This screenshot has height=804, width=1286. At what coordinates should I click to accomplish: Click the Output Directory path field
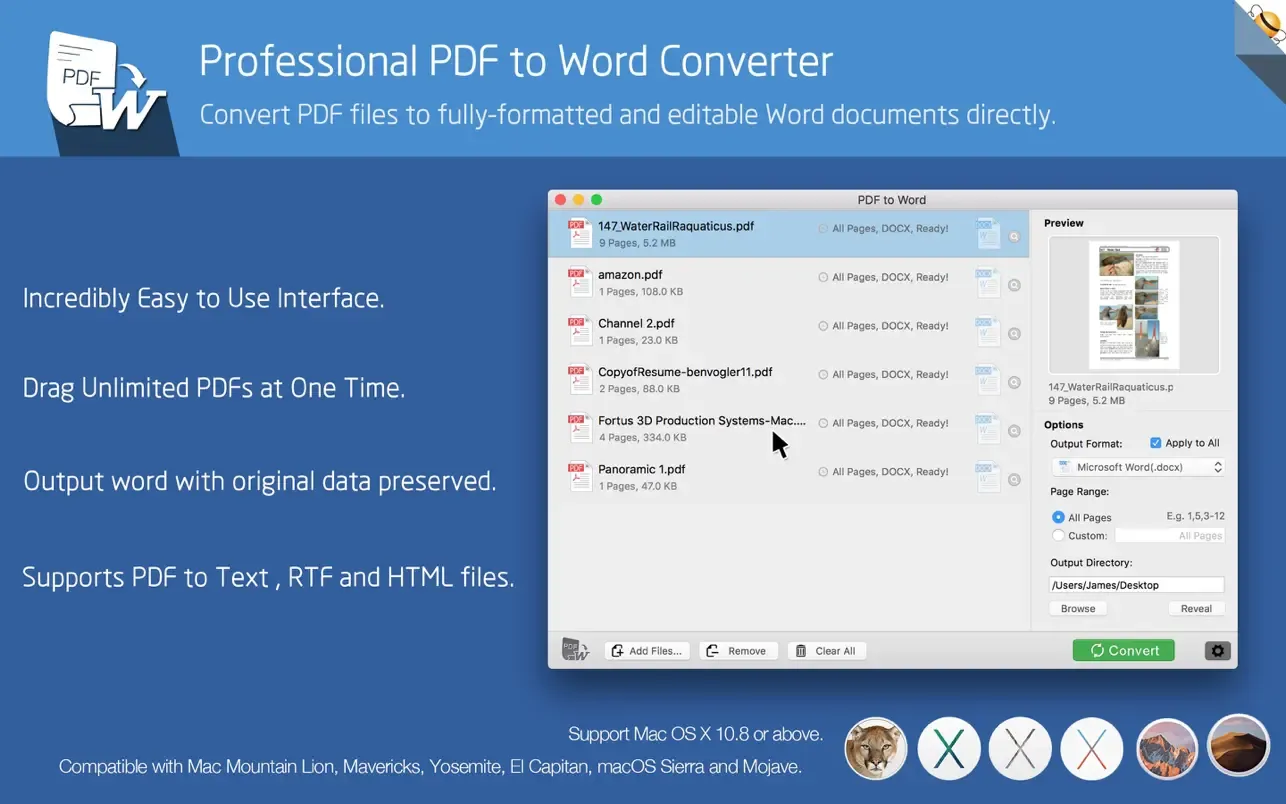(1137, 585)
